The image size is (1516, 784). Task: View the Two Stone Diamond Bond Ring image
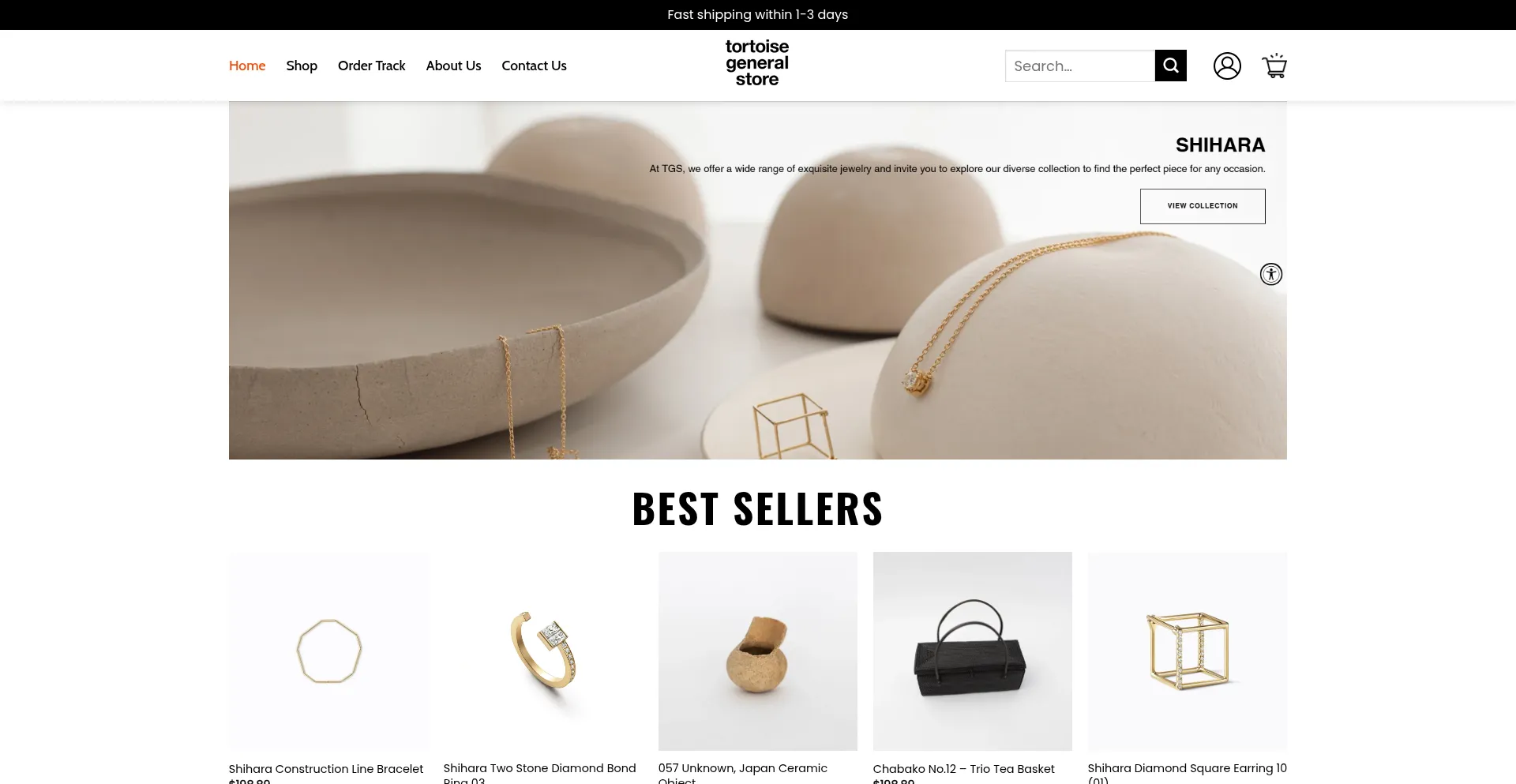(543, 651)
